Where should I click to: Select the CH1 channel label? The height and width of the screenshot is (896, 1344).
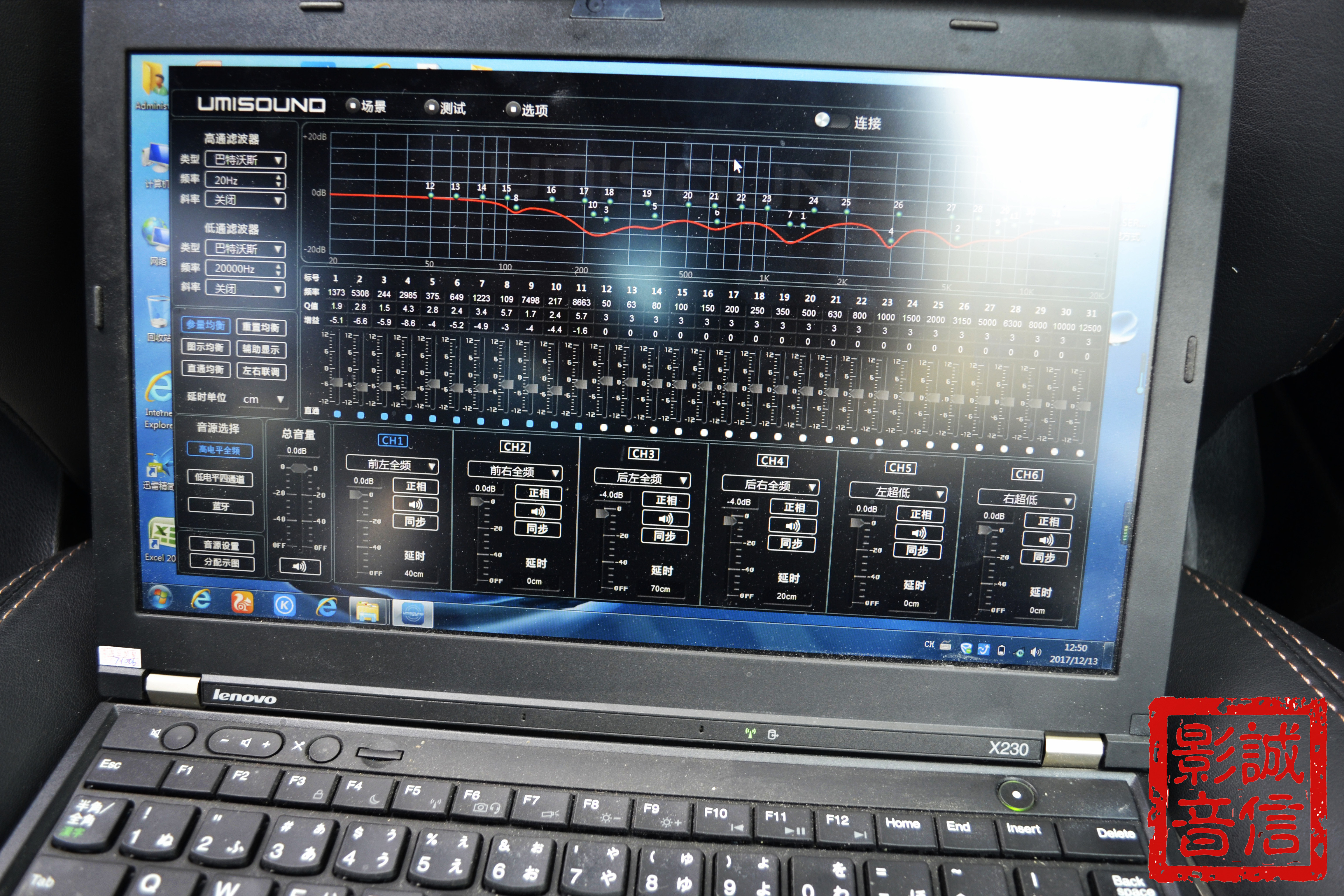click(x=393, y=441)
